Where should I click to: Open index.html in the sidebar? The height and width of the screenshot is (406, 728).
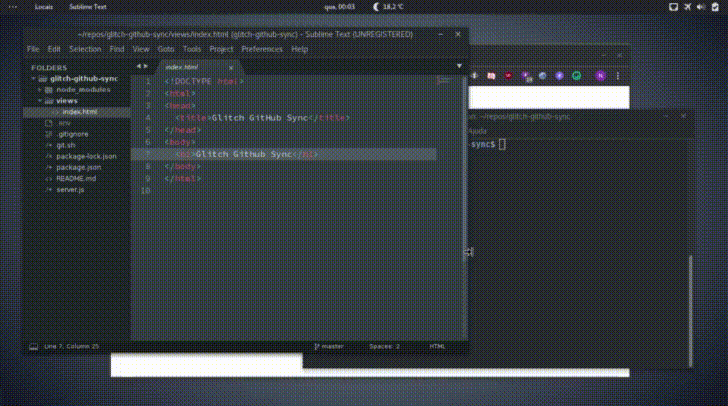click(80, 112)
